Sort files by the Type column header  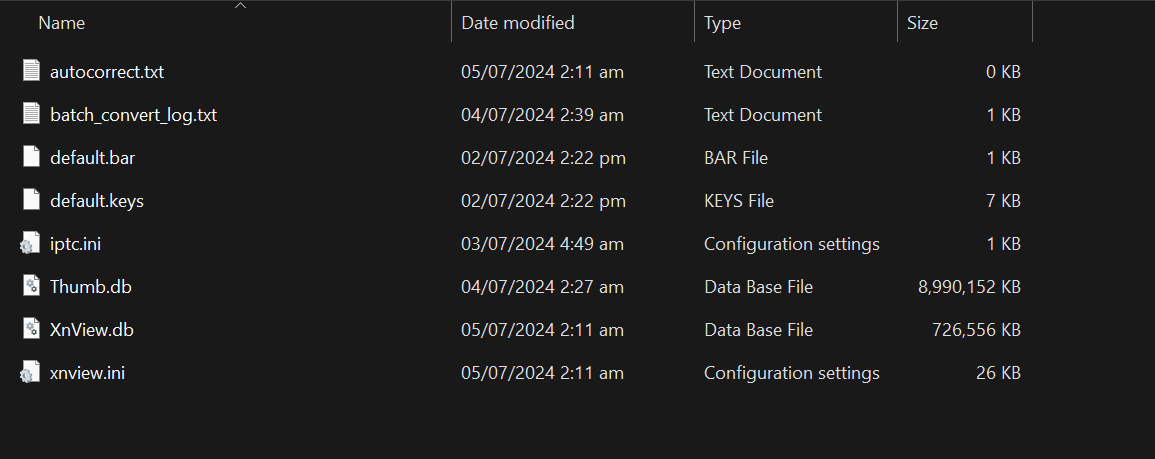pos(722,22)
